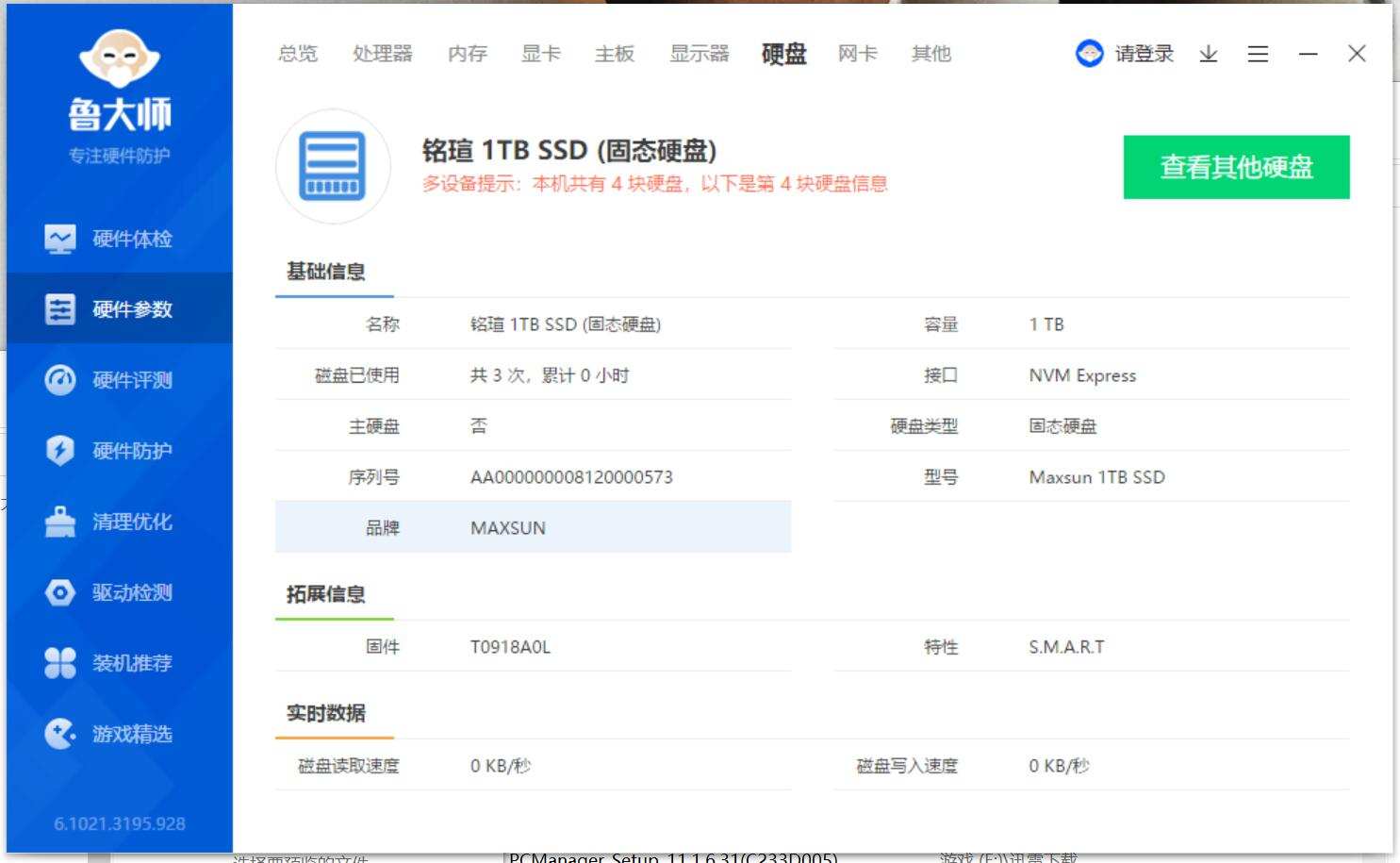Open the 装机推荐 build recommendation icon
Viewport: 1400px width, 863px height.
click(x=59, y=663)
